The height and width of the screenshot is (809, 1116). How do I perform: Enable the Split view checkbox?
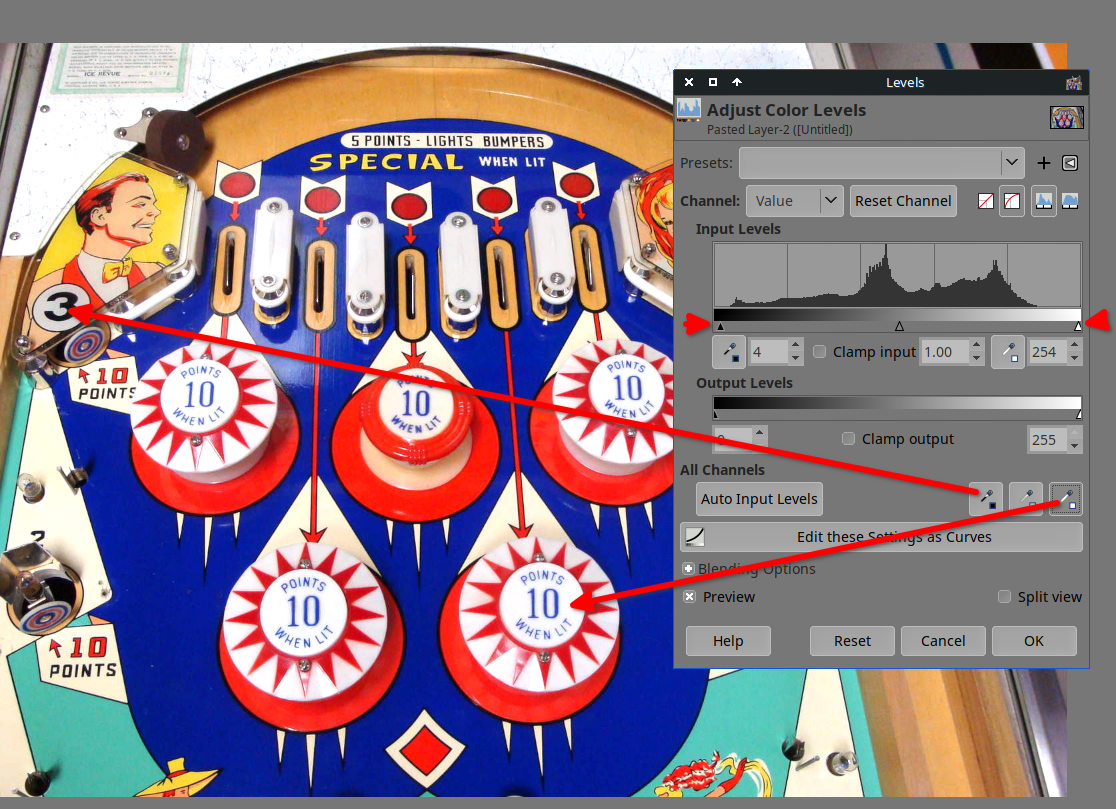click(1004, 597)
